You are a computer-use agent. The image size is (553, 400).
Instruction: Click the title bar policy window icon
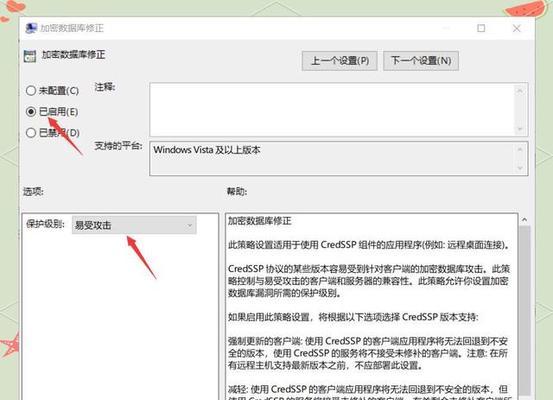coord(31,28)
